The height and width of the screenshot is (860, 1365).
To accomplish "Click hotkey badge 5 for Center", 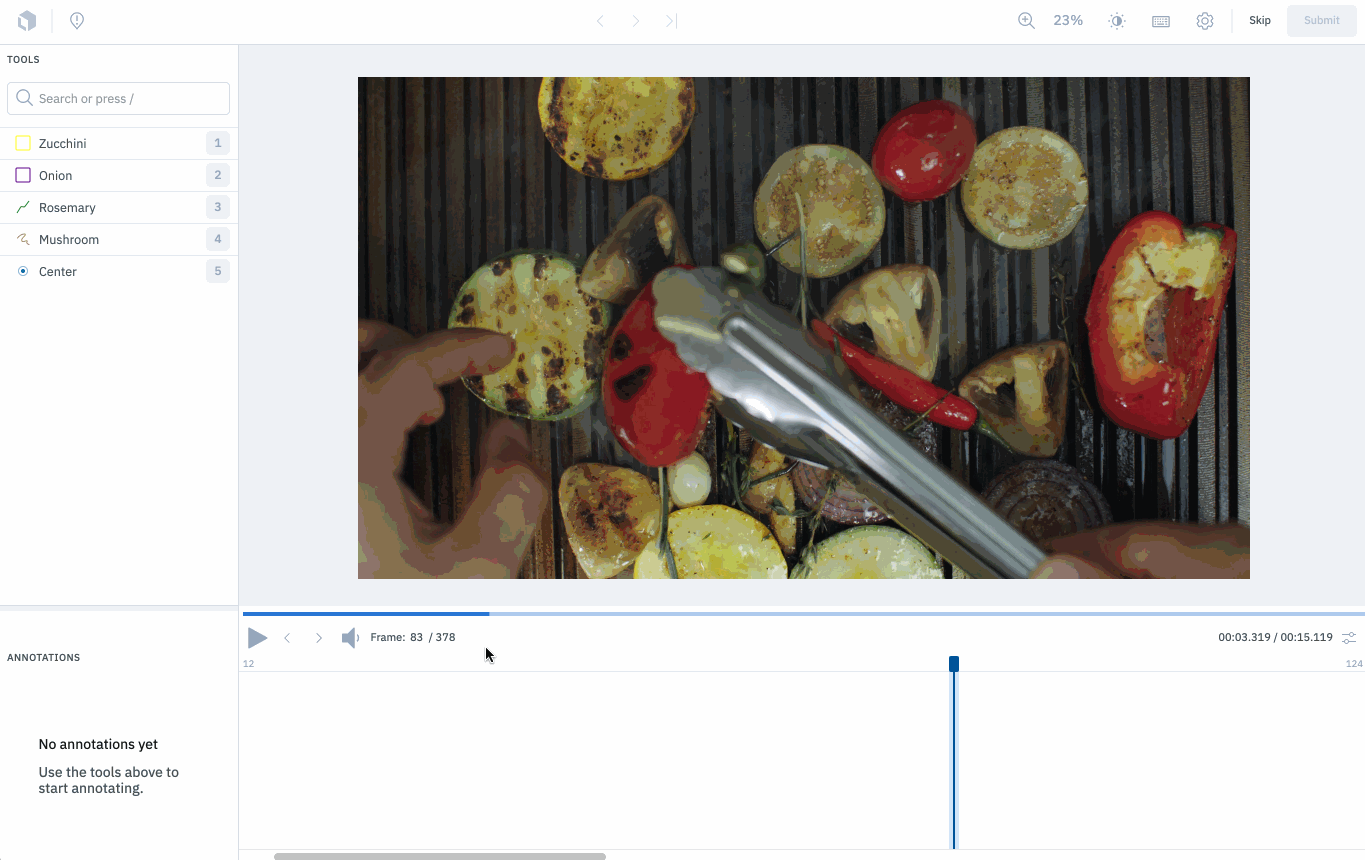I will pyautogui.click(x=218, y=271).
